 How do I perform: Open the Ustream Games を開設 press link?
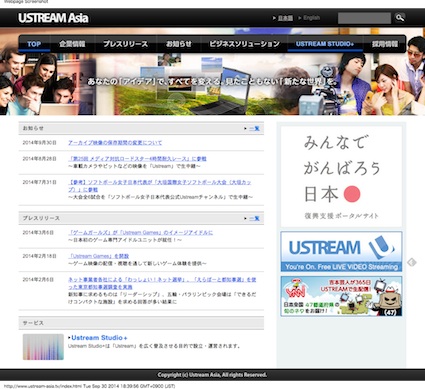[x=98, y=256]
